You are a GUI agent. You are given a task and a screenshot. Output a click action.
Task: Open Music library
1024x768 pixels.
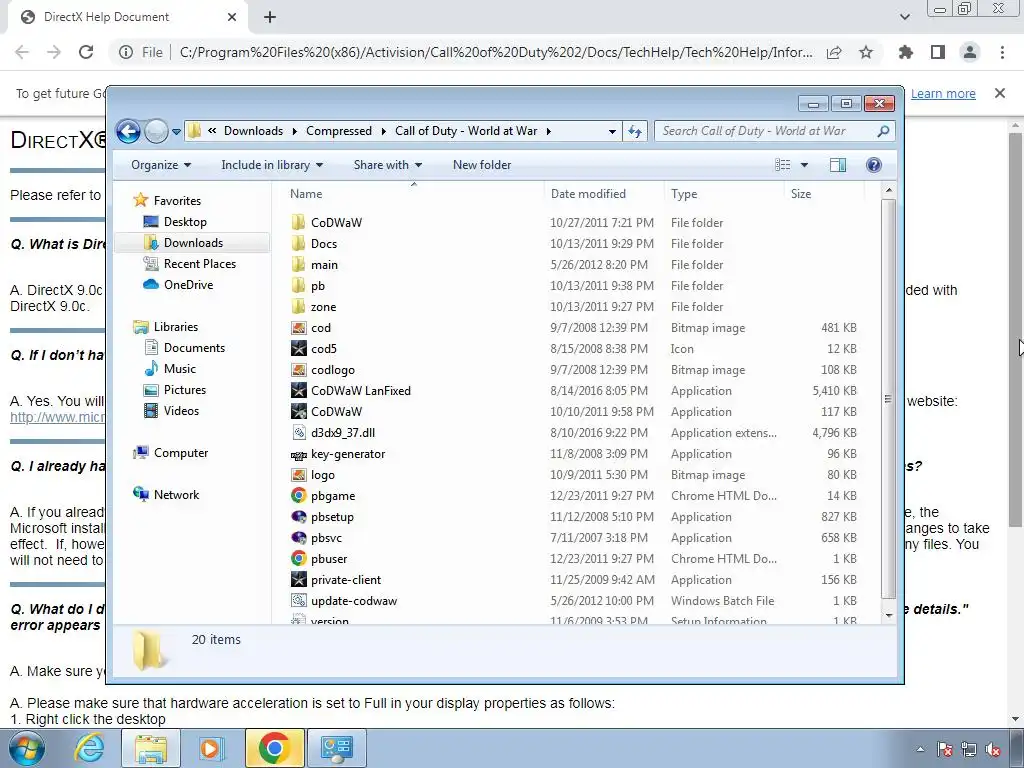[180, 369]
